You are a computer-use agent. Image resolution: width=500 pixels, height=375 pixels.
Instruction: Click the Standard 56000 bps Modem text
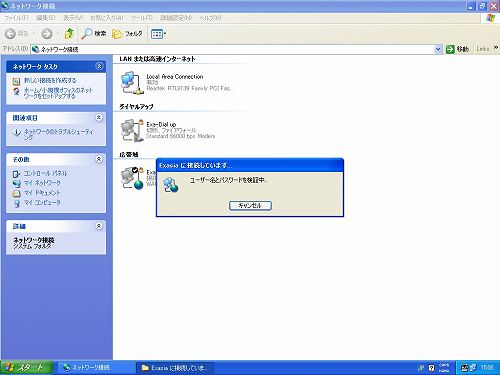point(180,136)
